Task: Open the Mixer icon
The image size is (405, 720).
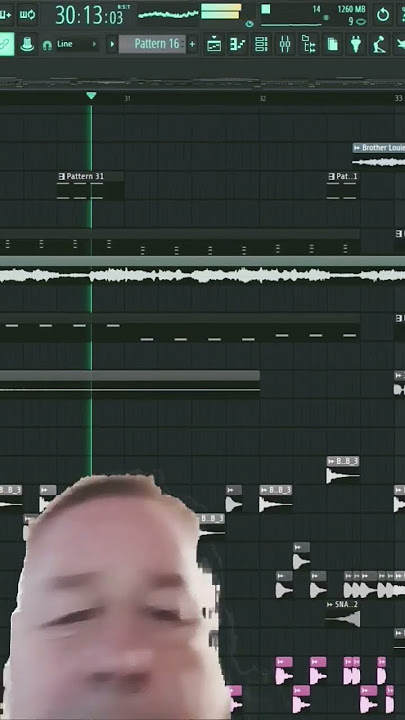Action: coord(285,44)
